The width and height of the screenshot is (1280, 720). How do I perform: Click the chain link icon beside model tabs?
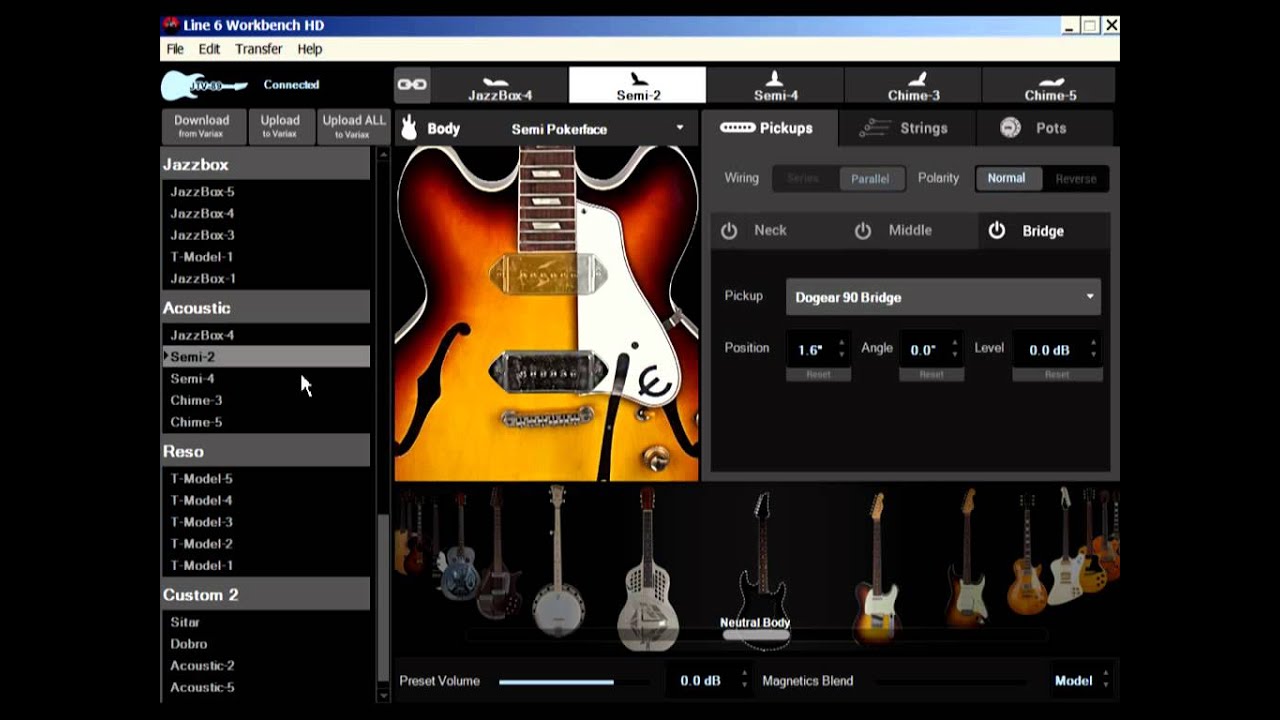412,85
